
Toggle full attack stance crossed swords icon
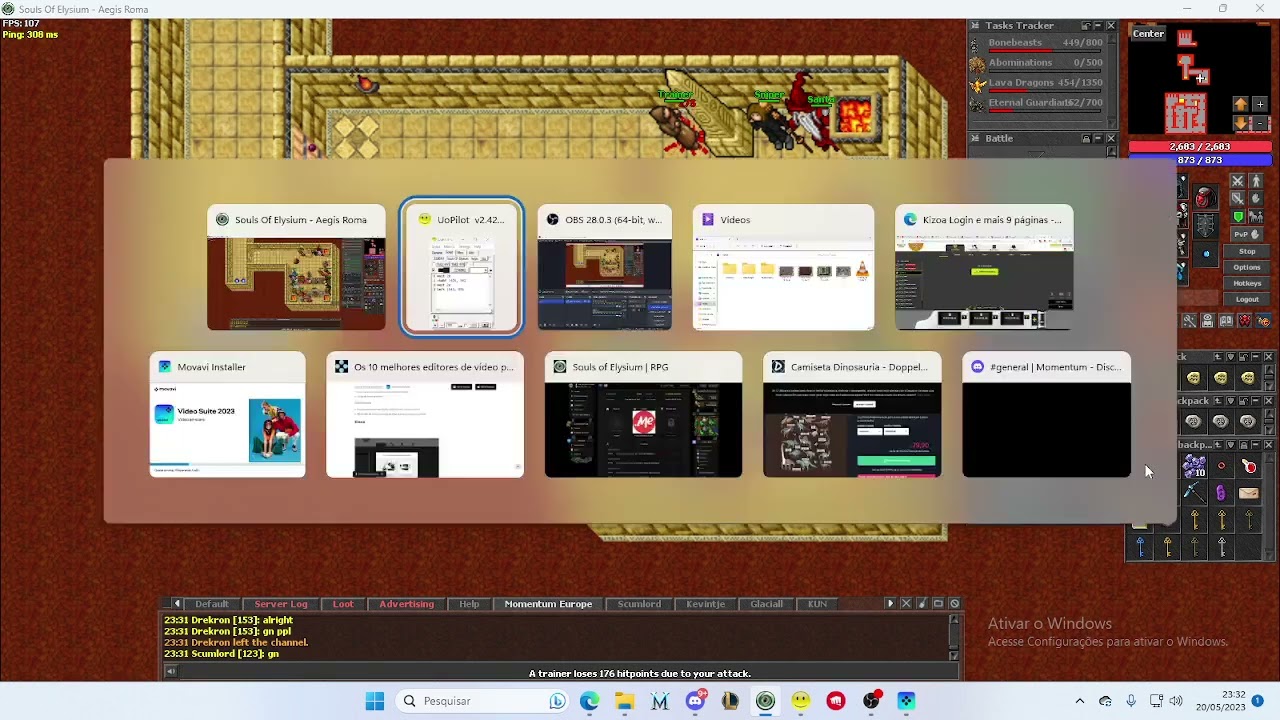click(x=1237, y=181)
